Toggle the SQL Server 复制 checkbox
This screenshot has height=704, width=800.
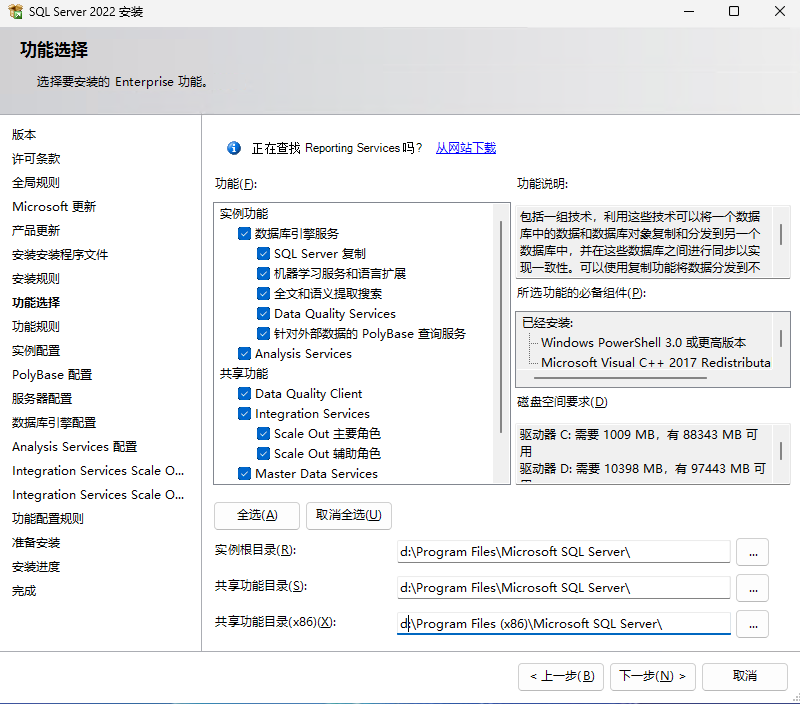coord(263,254)
